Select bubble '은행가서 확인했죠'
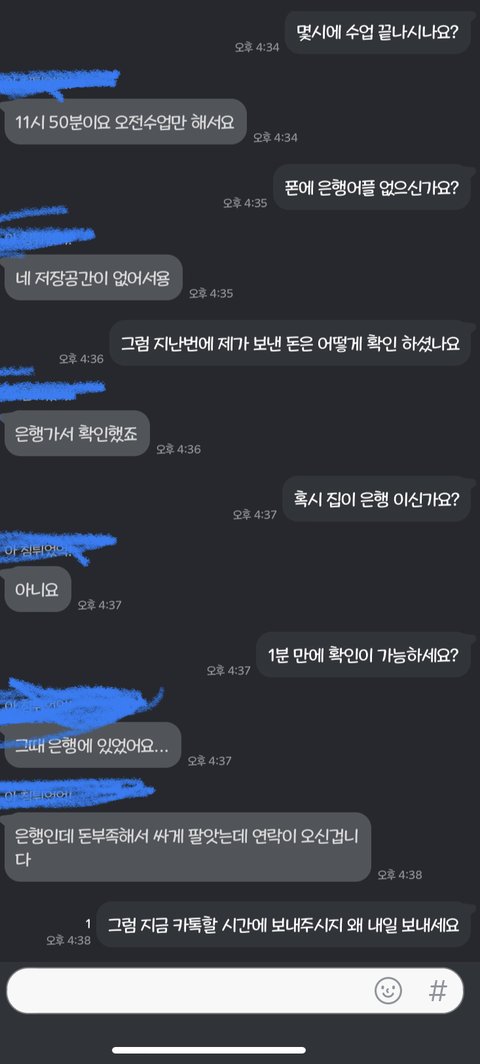This screenshot has width=480, height=1064. click(77, 433)
